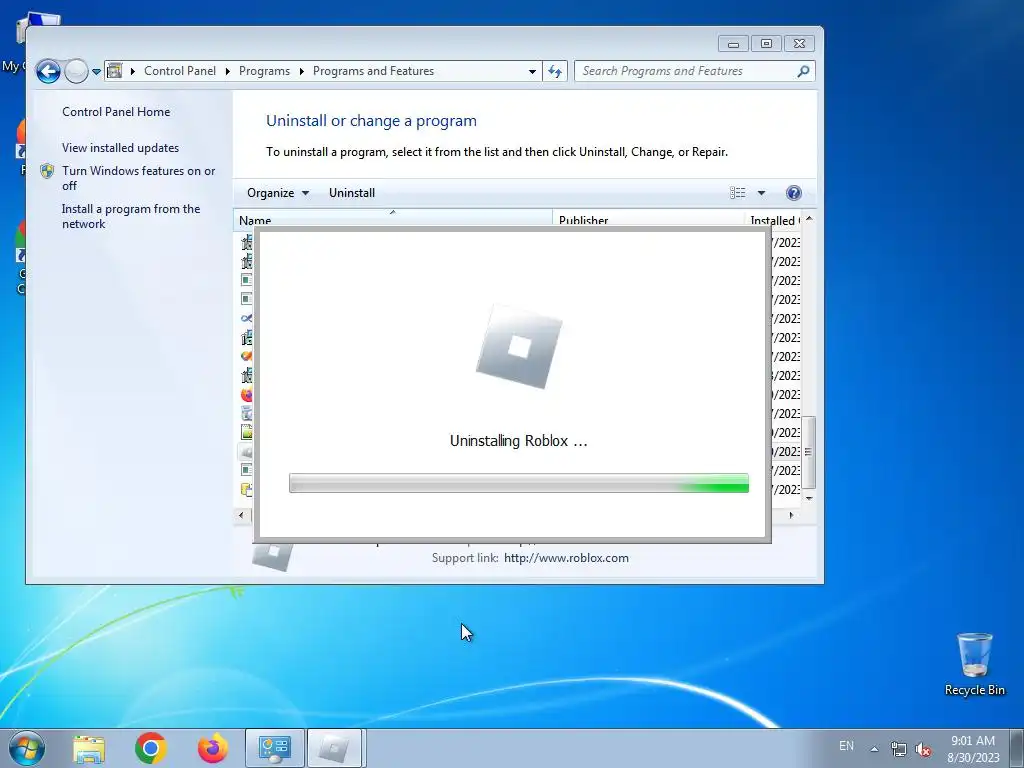Select Control Panel in the address breadcrumb

pyautogui.click(x=180, y=71)
